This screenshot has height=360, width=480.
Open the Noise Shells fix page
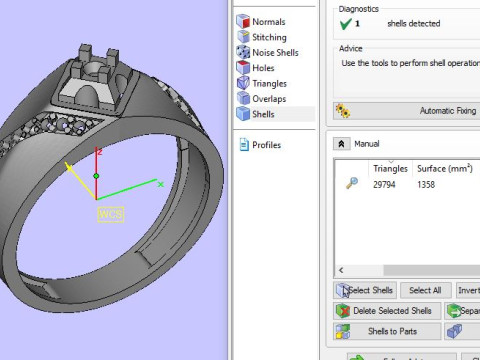268,52
